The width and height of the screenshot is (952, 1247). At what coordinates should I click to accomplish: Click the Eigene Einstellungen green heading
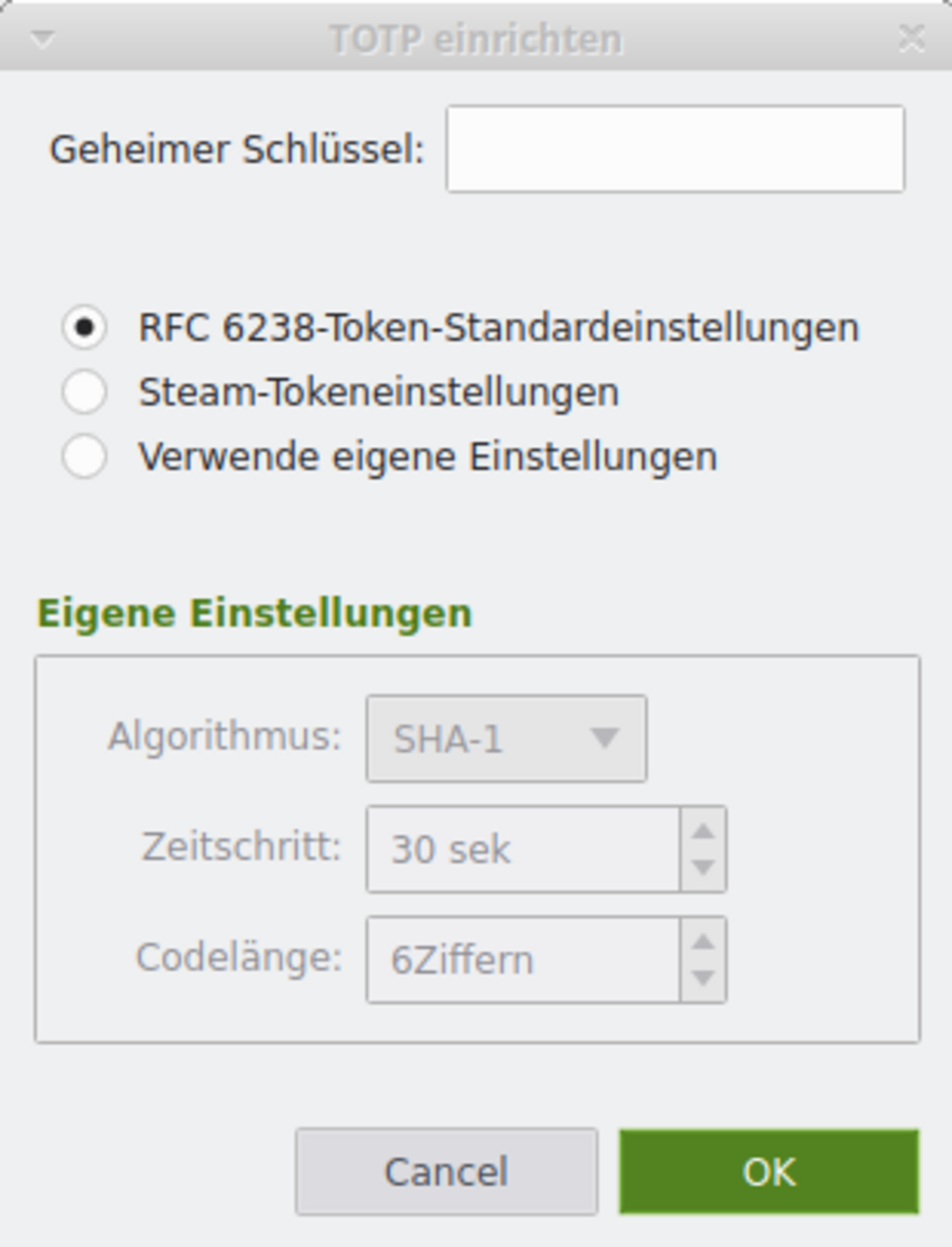[255, 613]
